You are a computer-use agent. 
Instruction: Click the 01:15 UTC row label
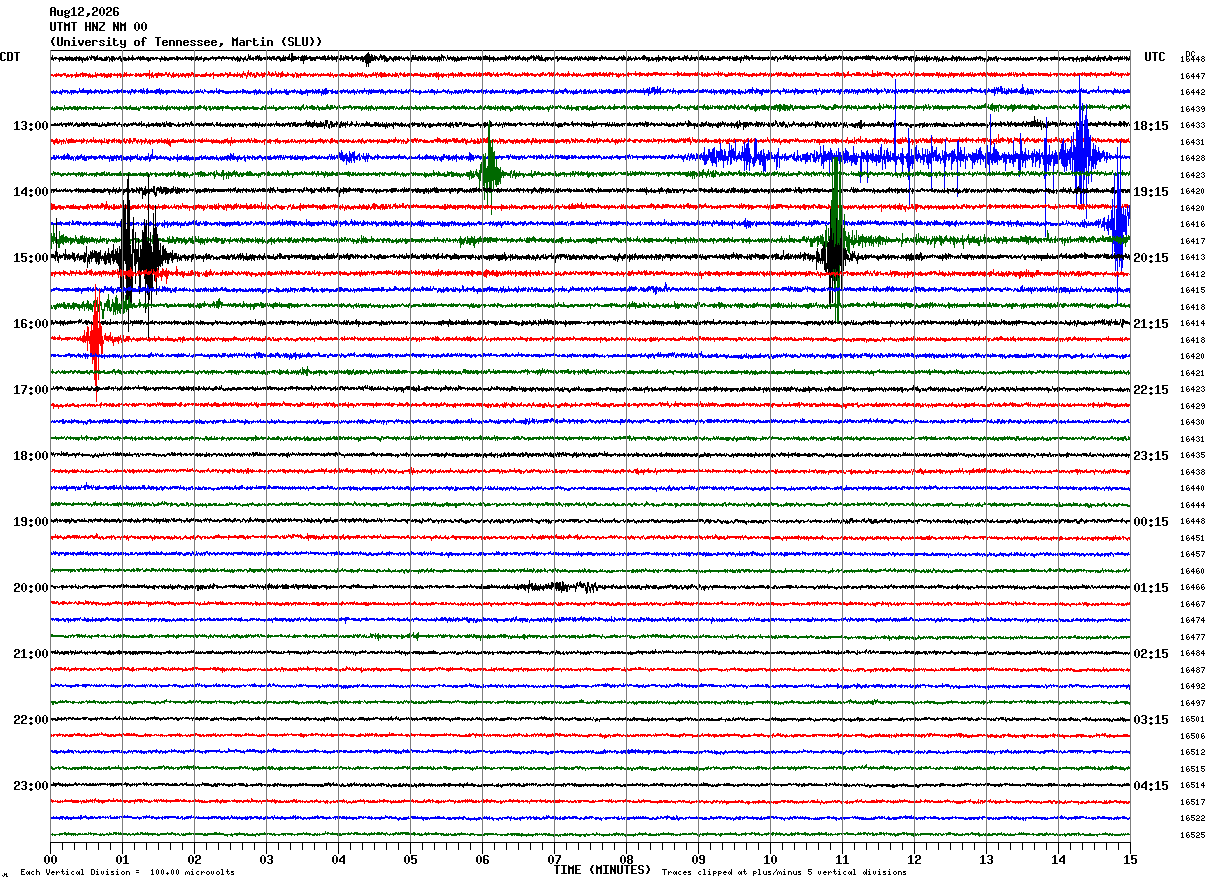pos(1150,587)
